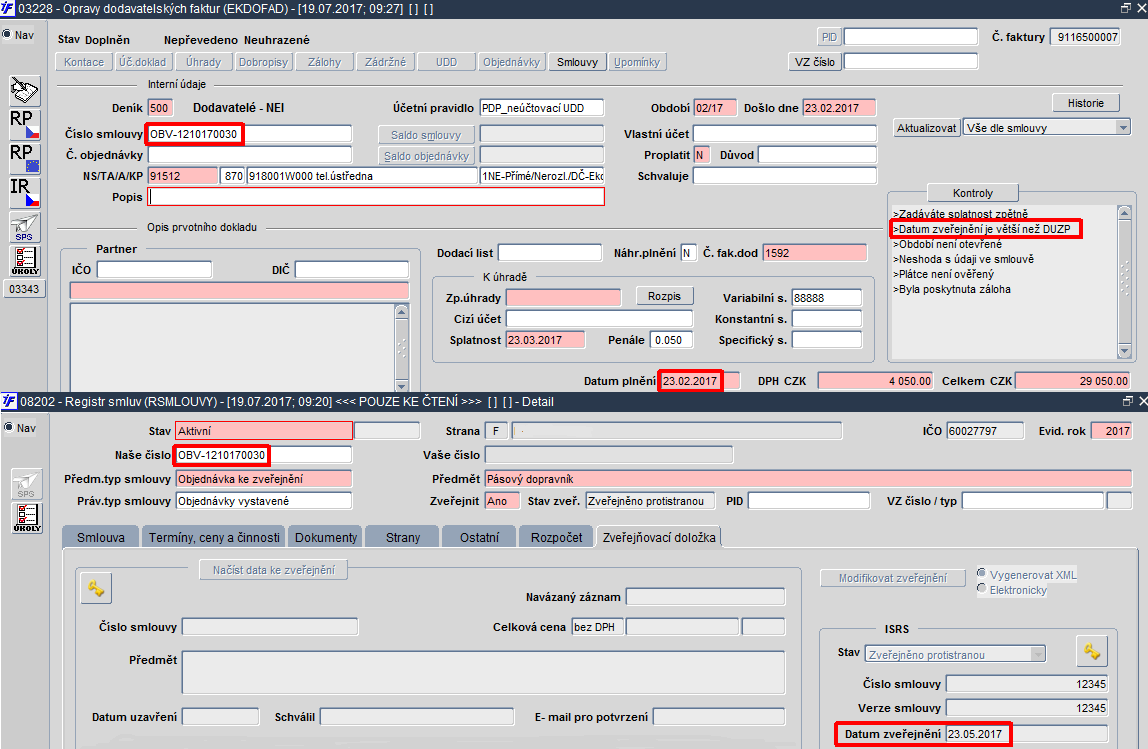1148x749 pixels.
Task: Click Modifikovat zveřejnění button
Action: tap(892, 578)
